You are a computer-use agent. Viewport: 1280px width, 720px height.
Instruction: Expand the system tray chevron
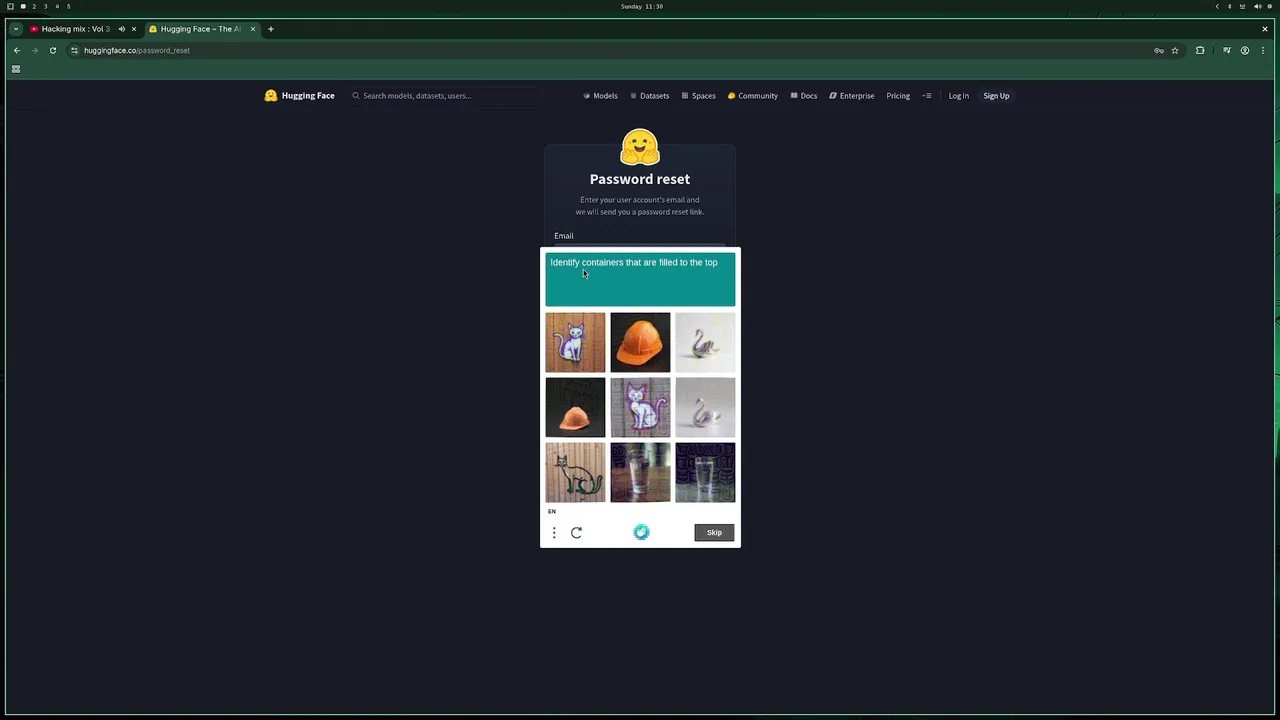point(1217,6)
